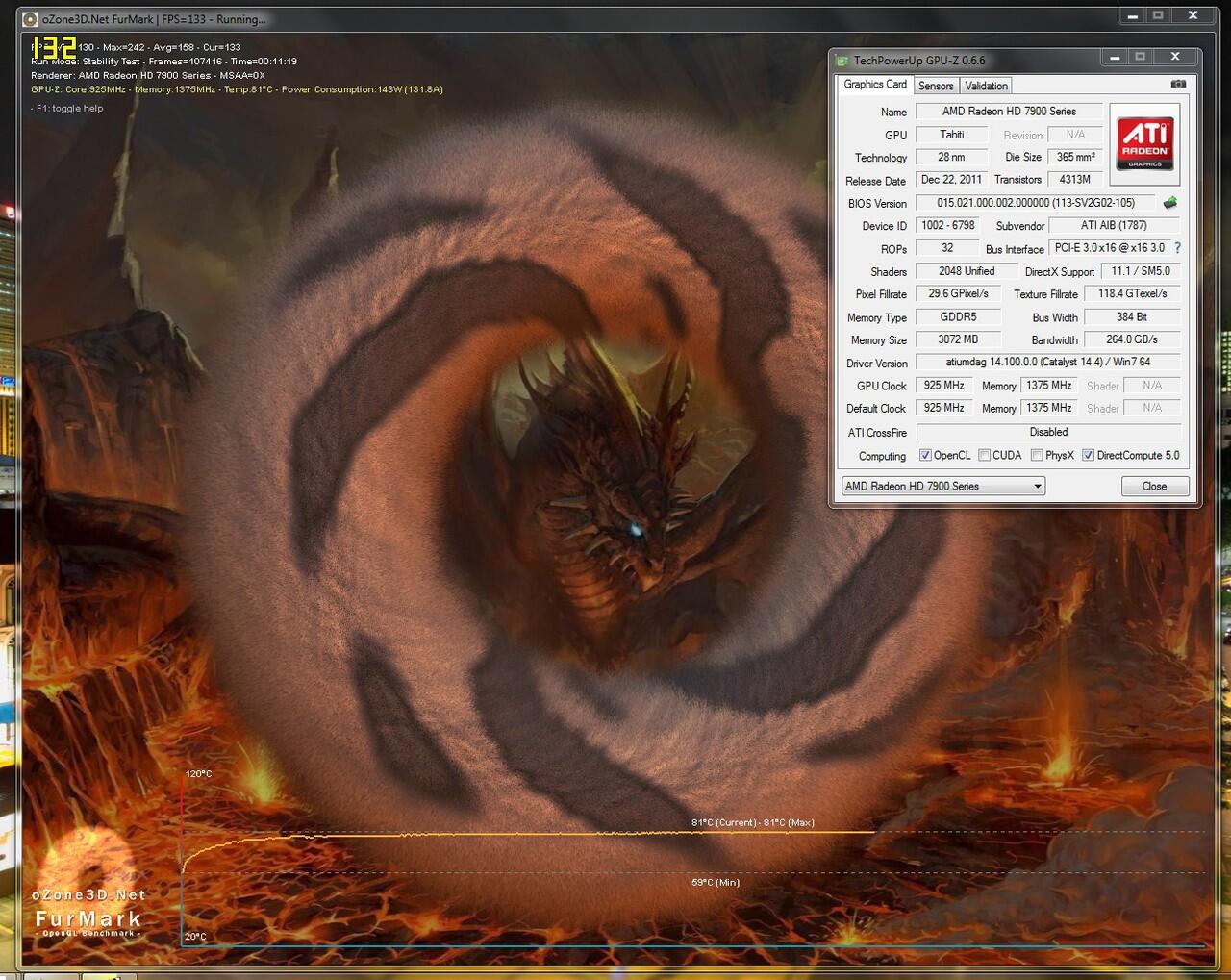Click the Name field AMD Radeon HD 7900 Series
Image resolution: width=1231 pixels, height=980 pixels.
[x=1009, y=112]
